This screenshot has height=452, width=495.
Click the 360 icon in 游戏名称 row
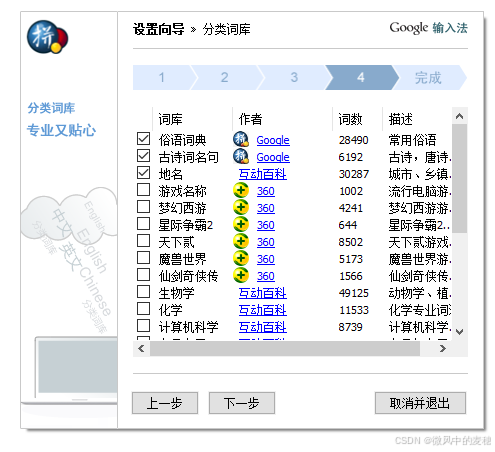[x=241, y=190]
